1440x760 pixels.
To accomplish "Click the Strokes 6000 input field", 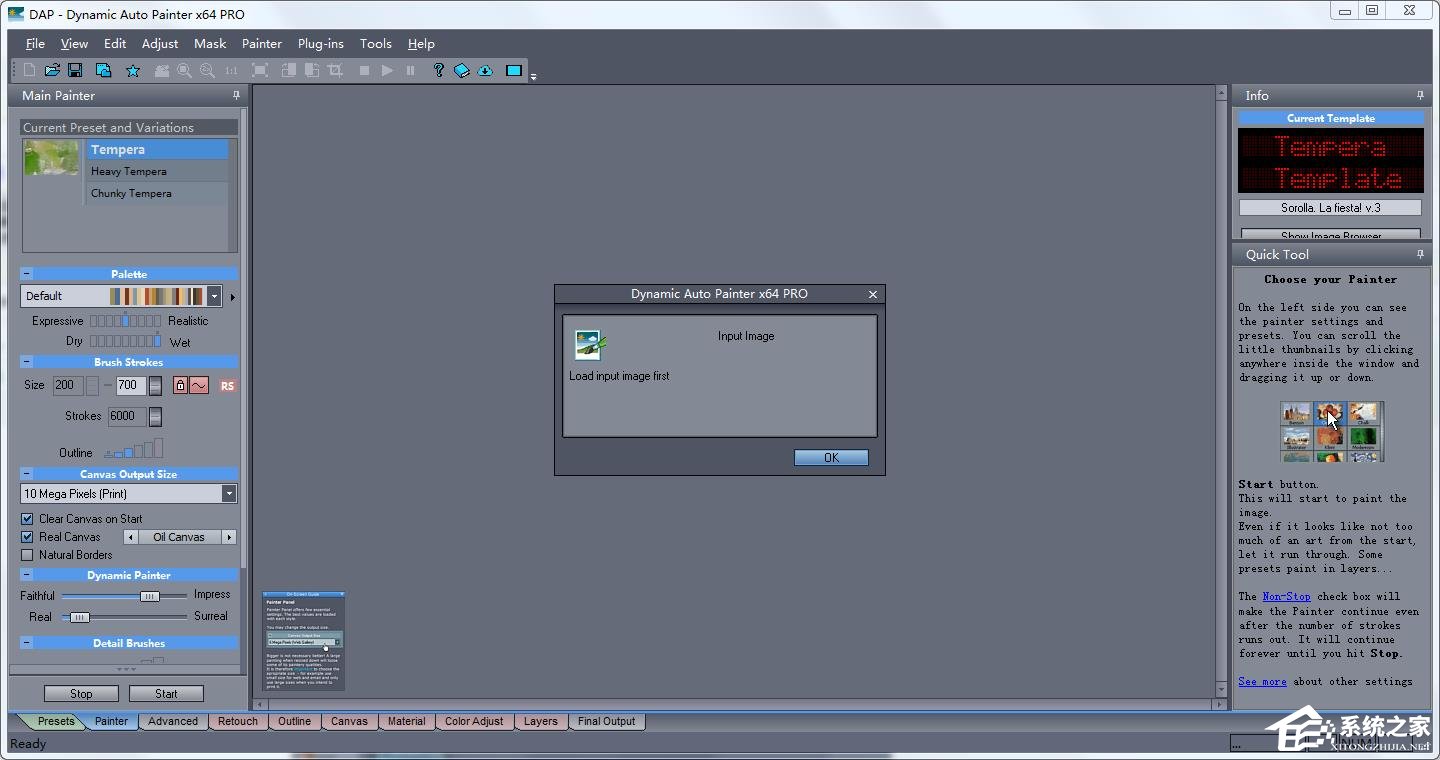I will (x=127, y=416).
